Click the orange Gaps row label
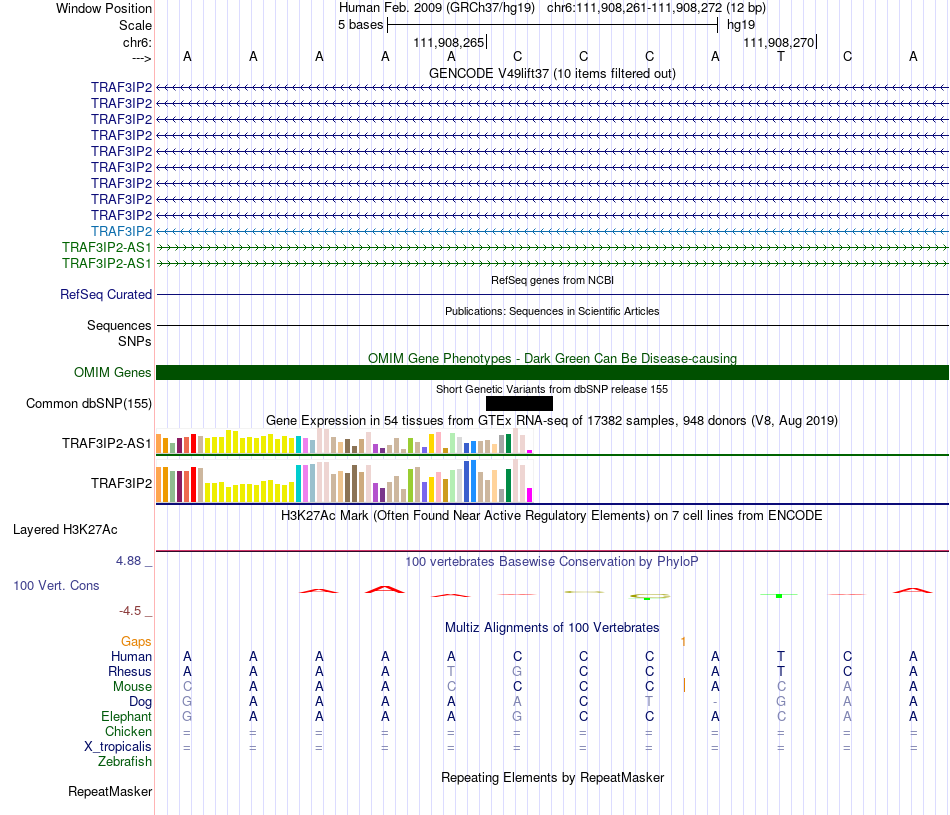 click(x=136, y=641)
